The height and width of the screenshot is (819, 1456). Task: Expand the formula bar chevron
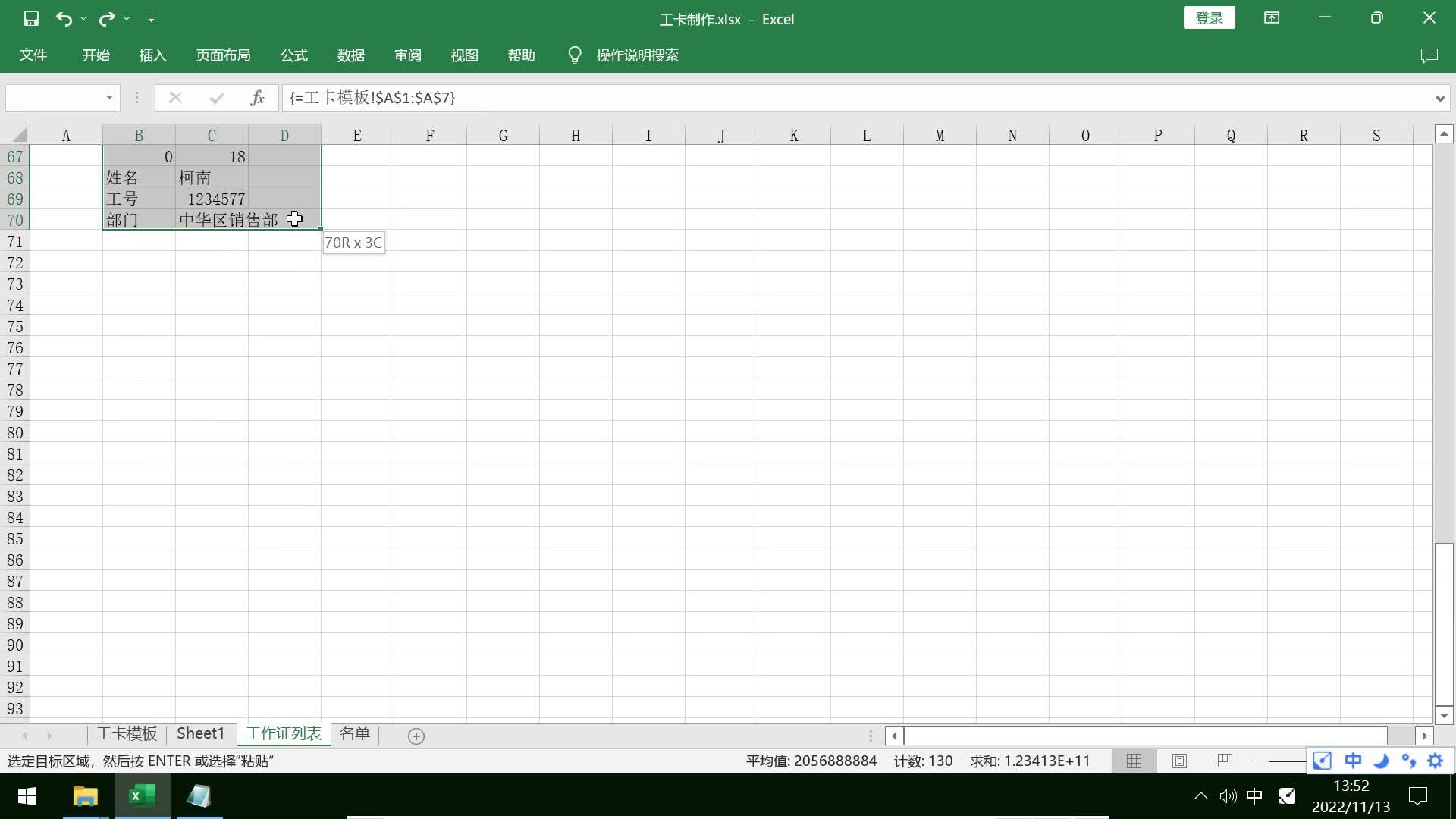click(1439, 99)
